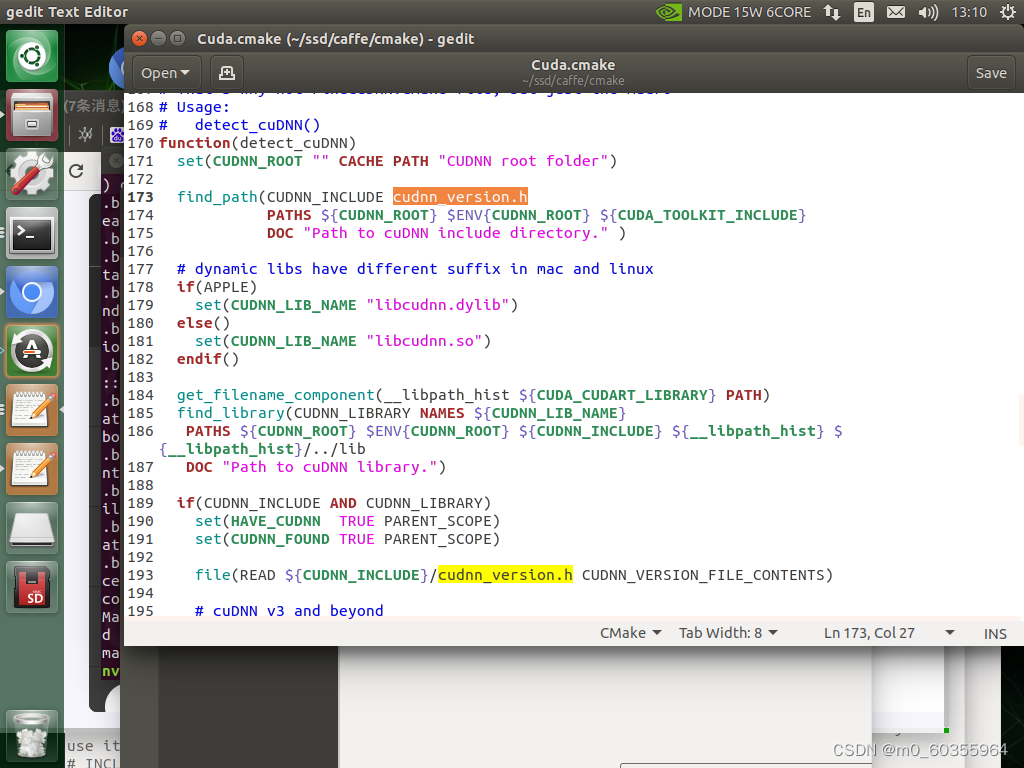Change the Tab Width: 8 setting

tap(728, 633)
